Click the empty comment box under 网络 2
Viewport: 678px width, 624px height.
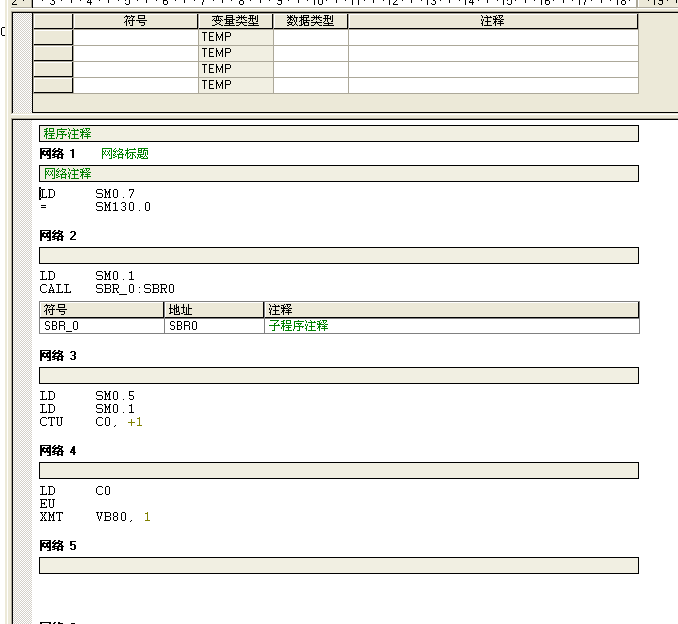point(339,256)
